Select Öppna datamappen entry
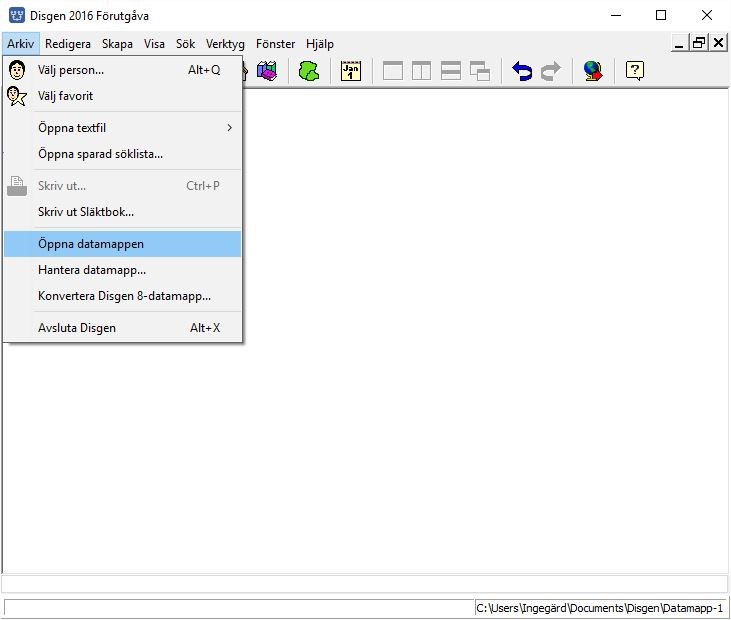 (x=123, y=244)
